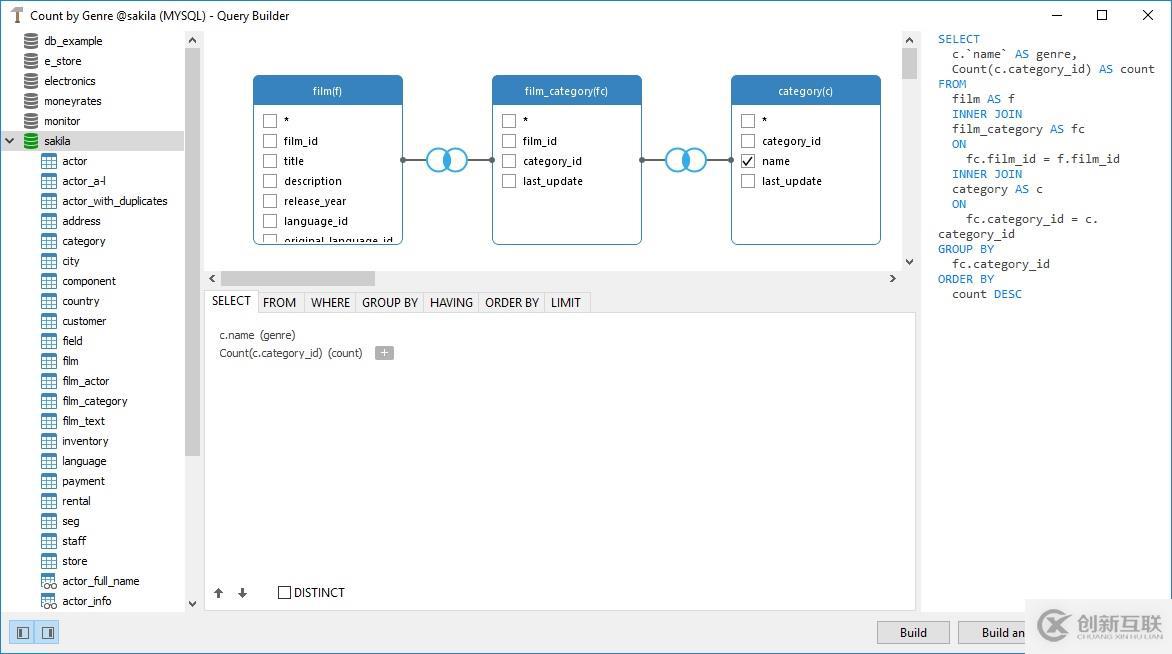This screenshot has height=654, width=1172.
Task: Click diagram vertical scroll down arrow
Action: (909, 262)
